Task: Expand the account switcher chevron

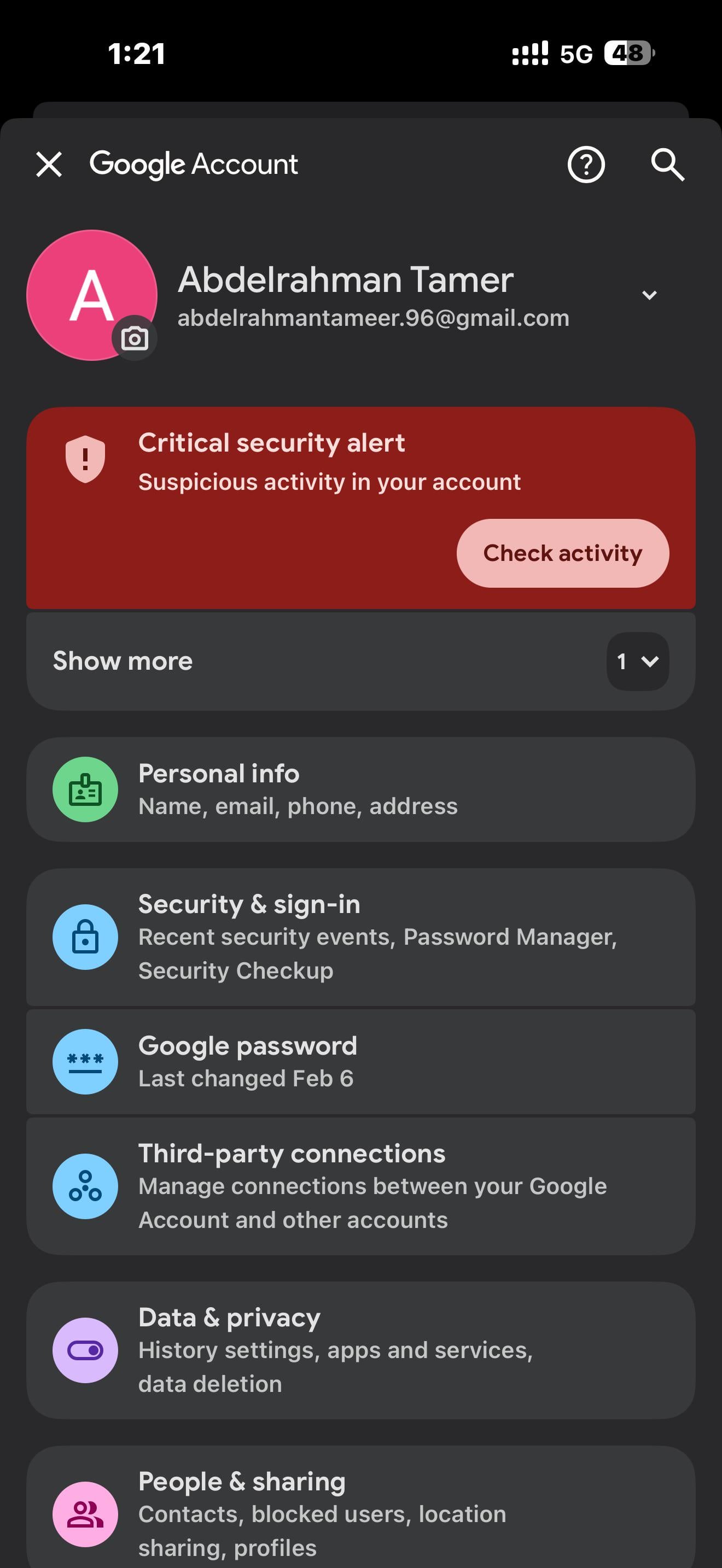Action: click(649, 295)
